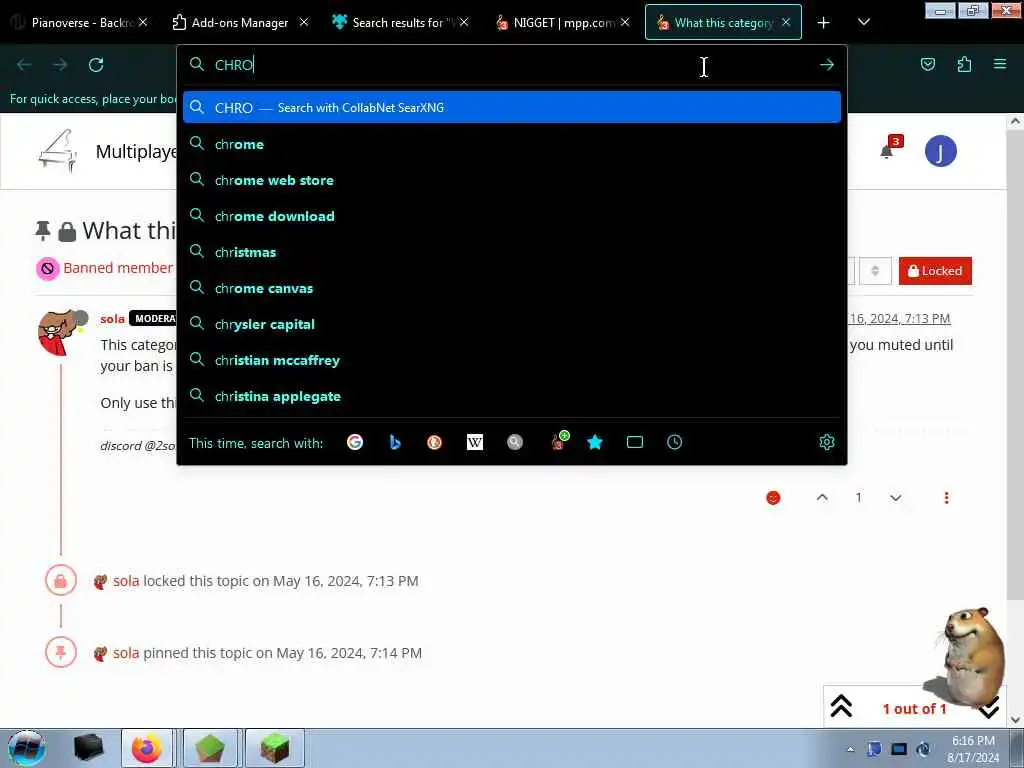The width and height of the screenshot is (1024, 768).
Task: Open the Extensions puzzle icon
Action: pyautogui.click(x=964, y=64)
